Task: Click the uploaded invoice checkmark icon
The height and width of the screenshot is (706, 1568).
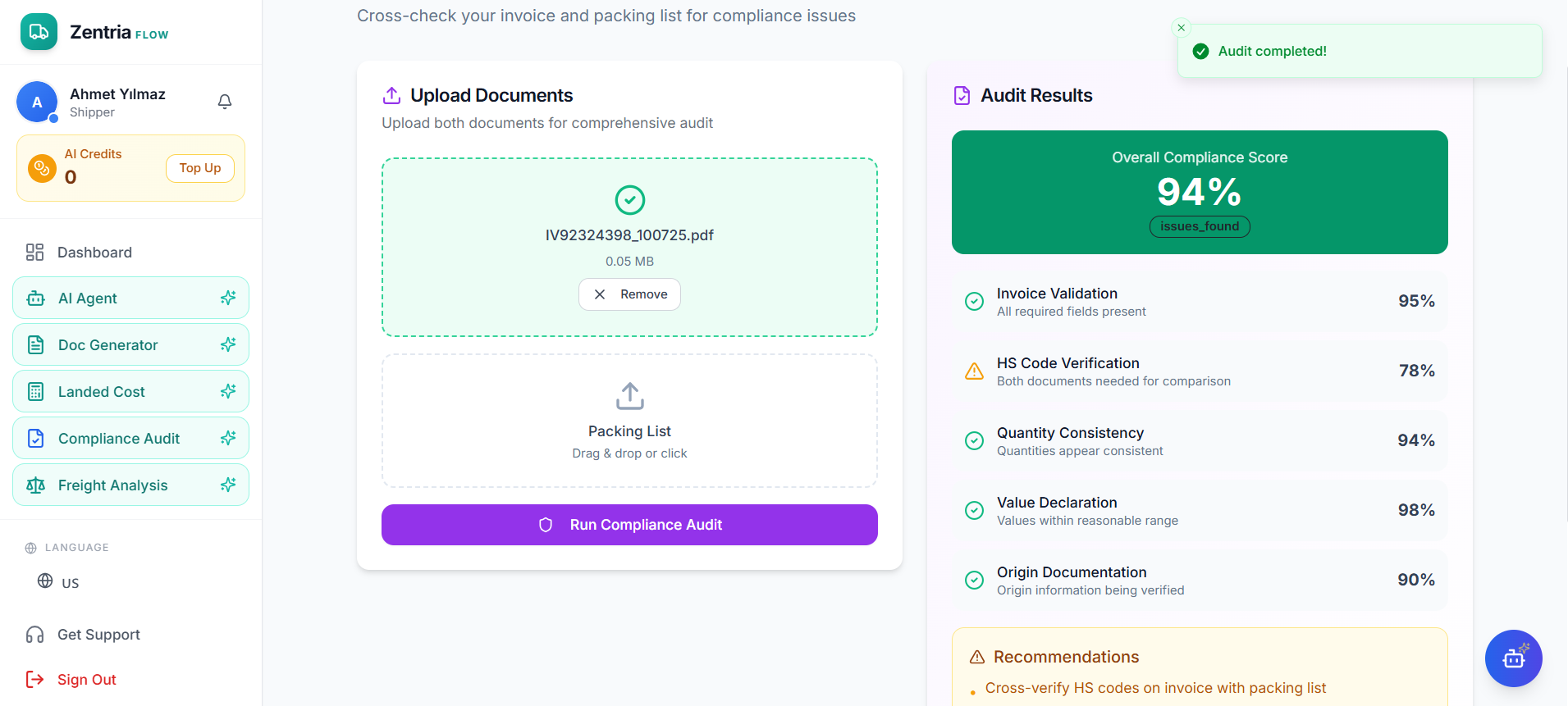Action: tap(629, 199)
